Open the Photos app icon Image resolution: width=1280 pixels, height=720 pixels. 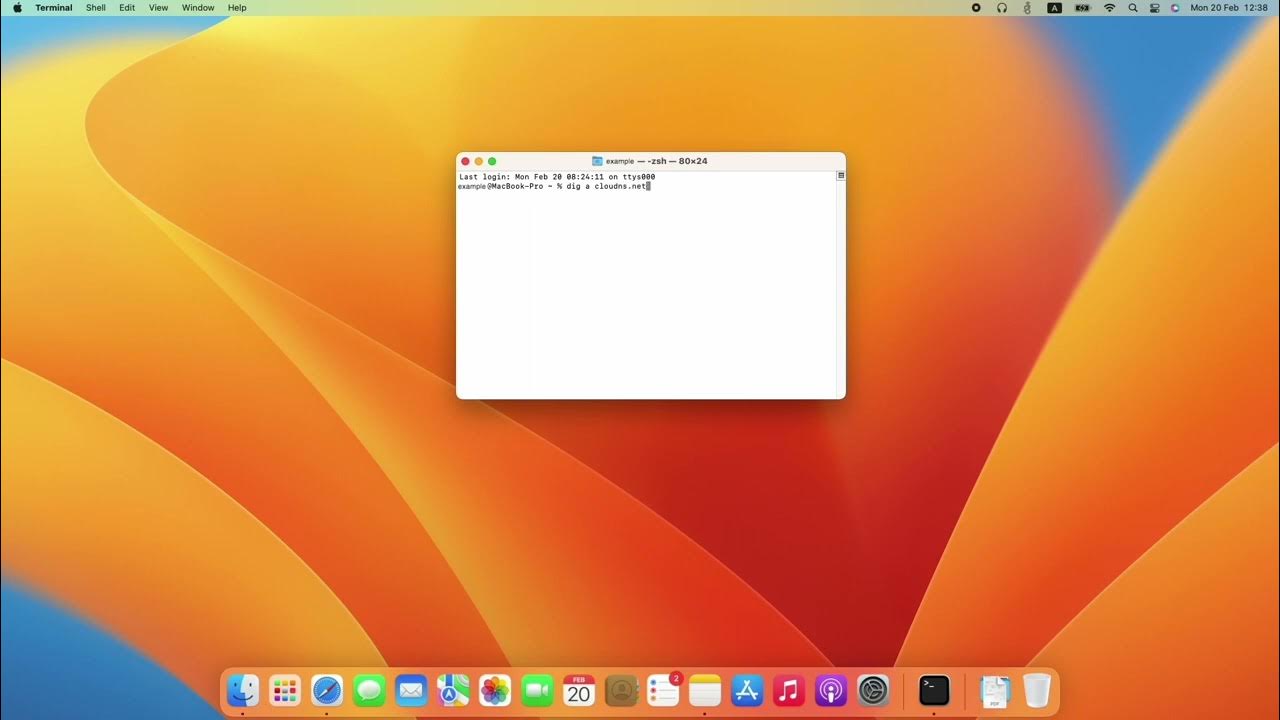coord(495,690)
